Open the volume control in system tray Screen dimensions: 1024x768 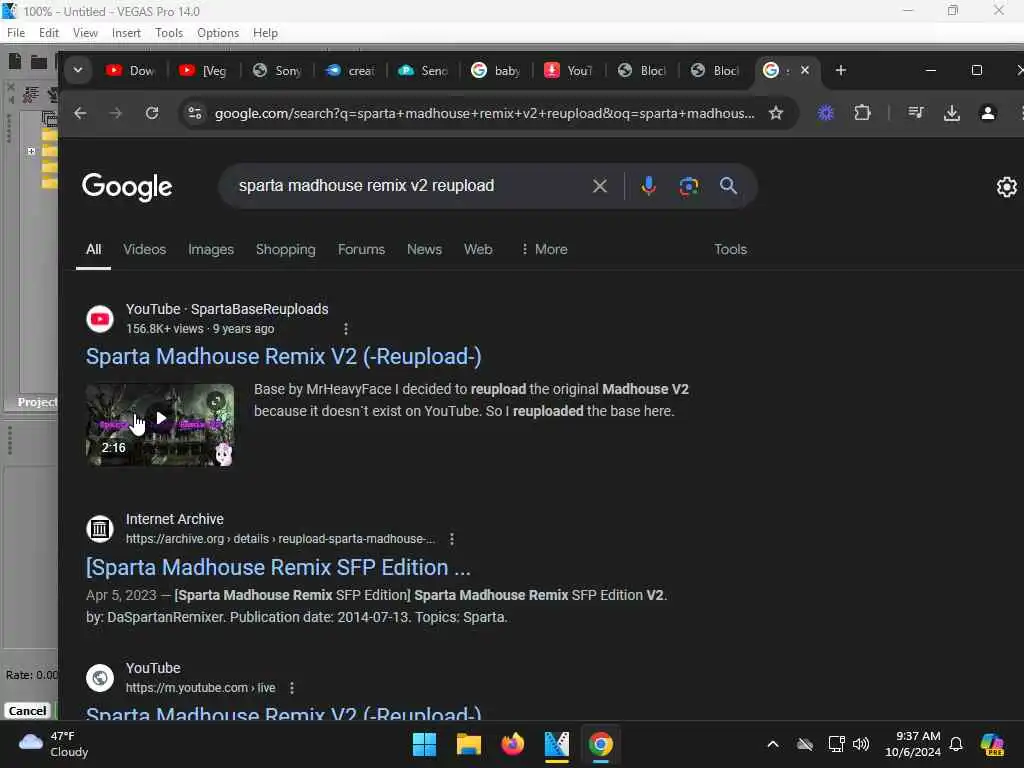click(x=861, y=744)
